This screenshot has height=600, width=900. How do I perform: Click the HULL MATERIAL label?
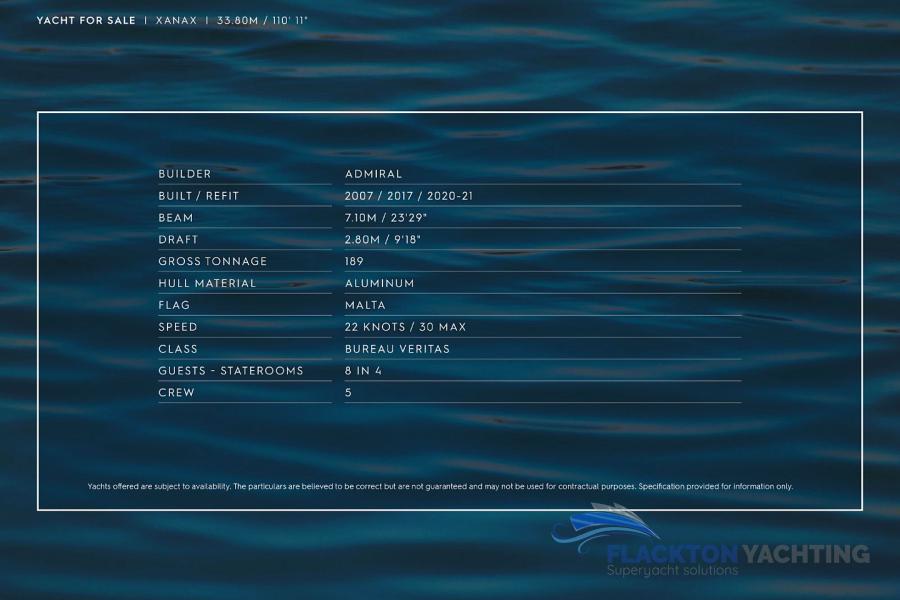point(207,284)
